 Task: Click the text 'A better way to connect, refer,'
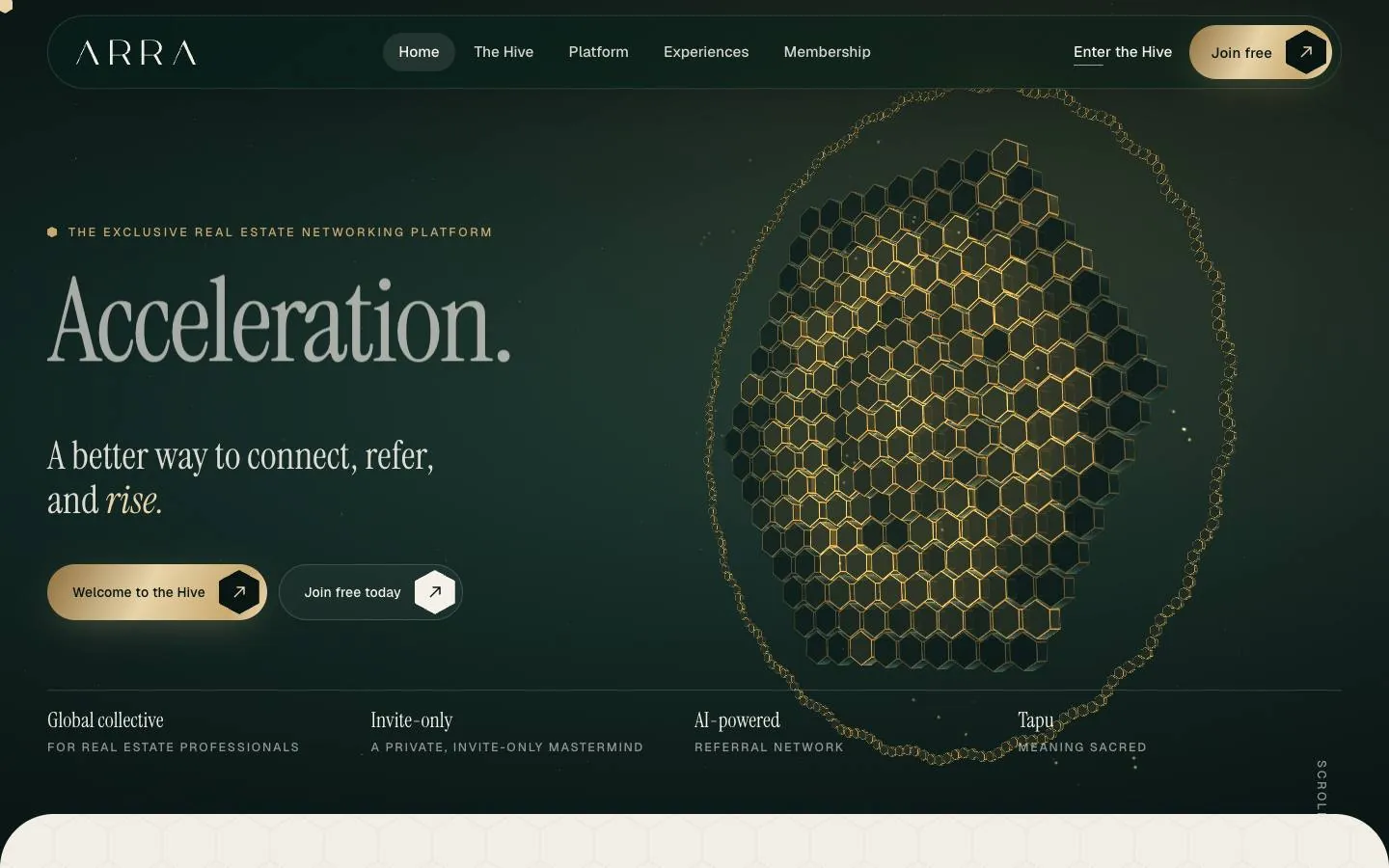(240, 456)
